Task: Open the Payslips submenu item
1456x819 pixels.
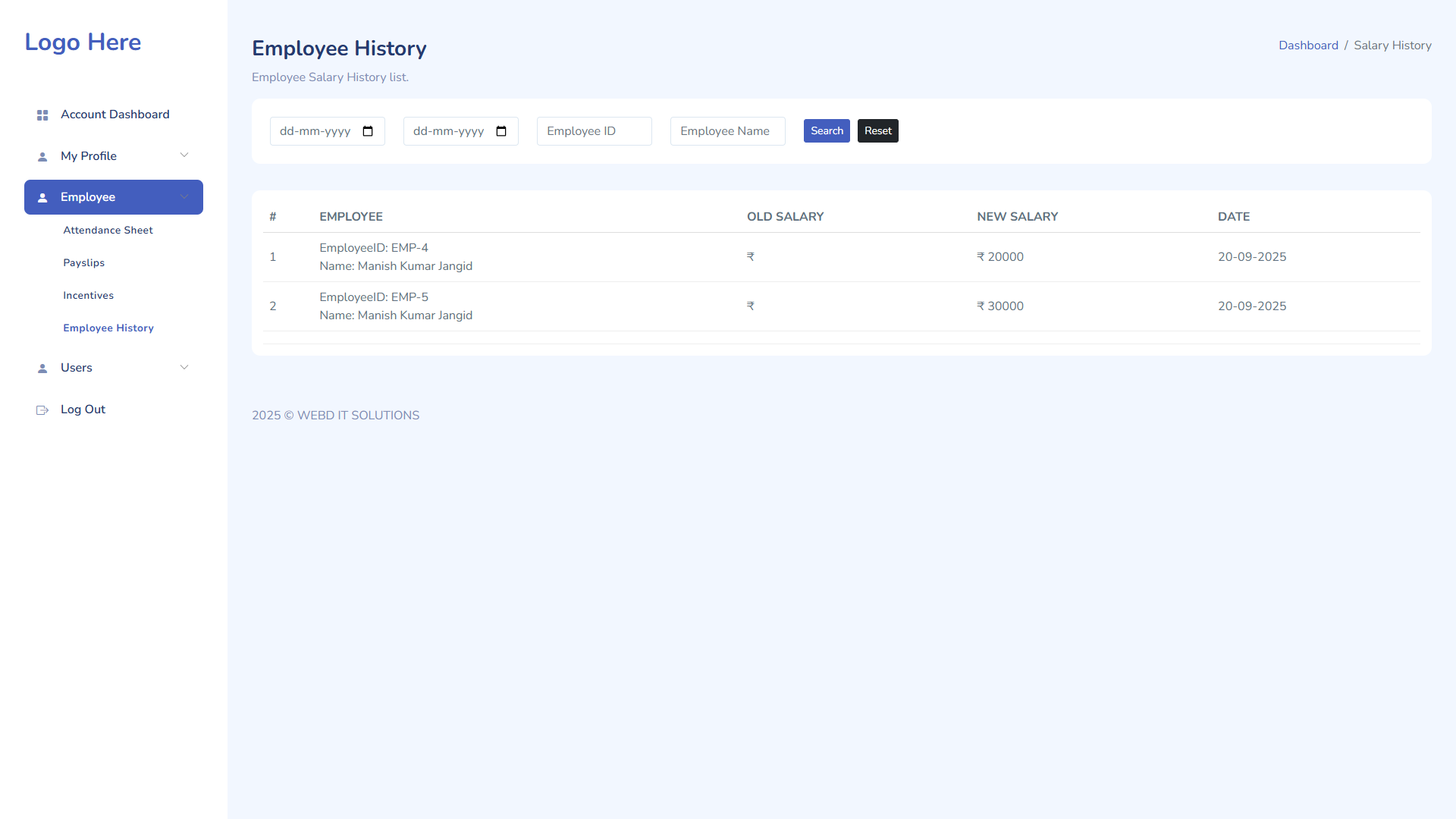Action: point(83,263)
